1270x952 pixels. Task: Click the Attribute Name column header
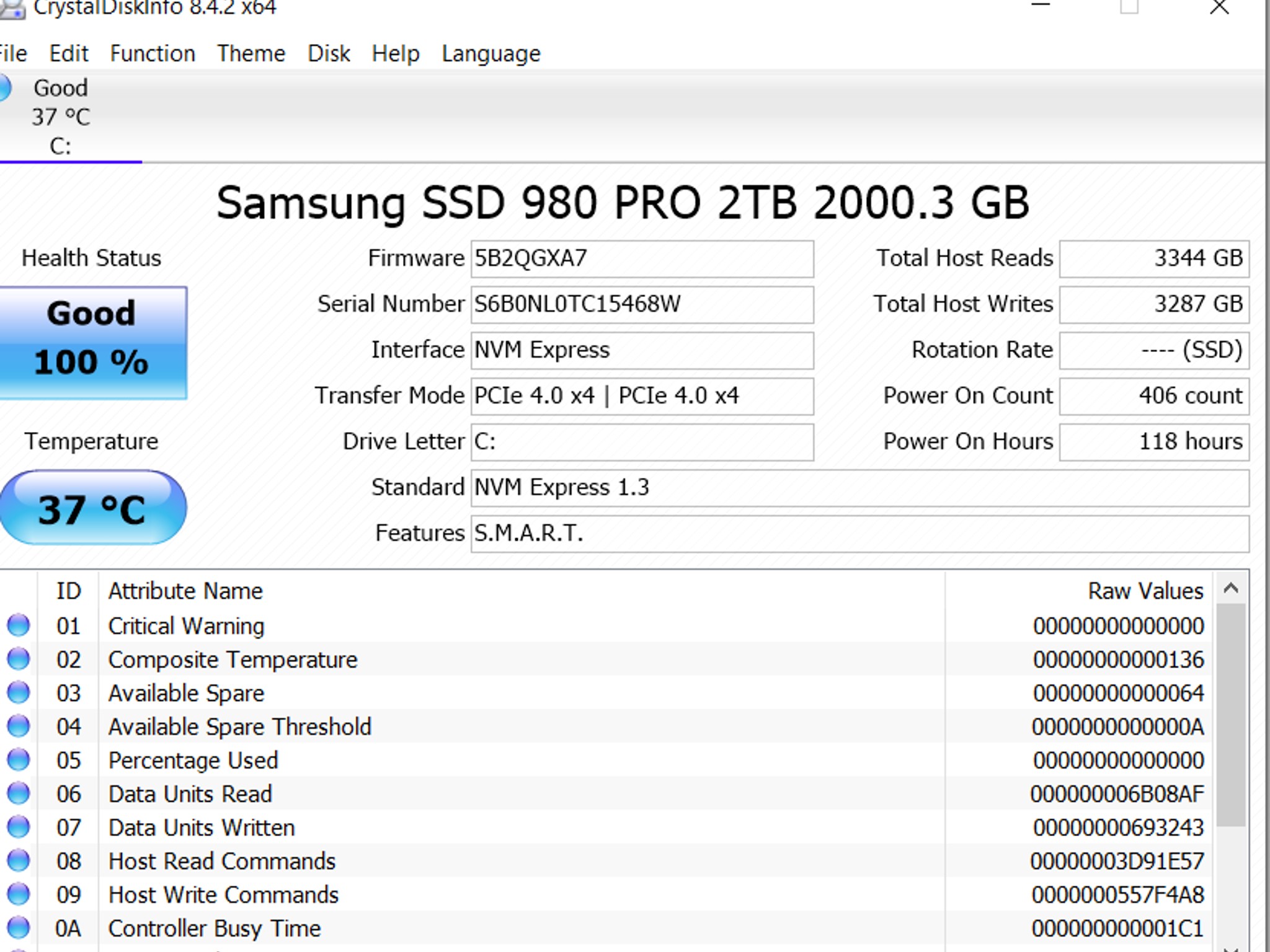click(522, 591)
